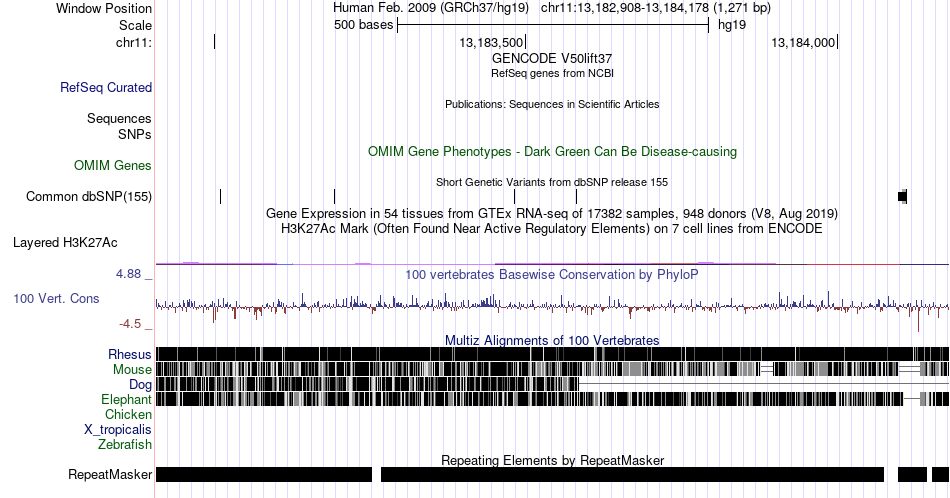The image size is (950, 498).
Task: Click the Rhesus alignment row label
Action: [130, 354]
